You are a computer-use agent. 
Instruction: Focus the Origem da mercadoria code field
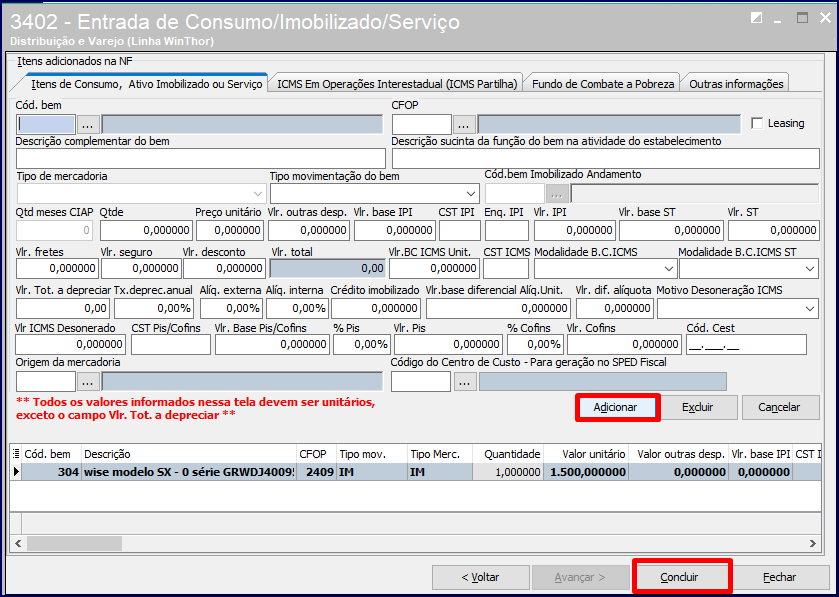46,382
